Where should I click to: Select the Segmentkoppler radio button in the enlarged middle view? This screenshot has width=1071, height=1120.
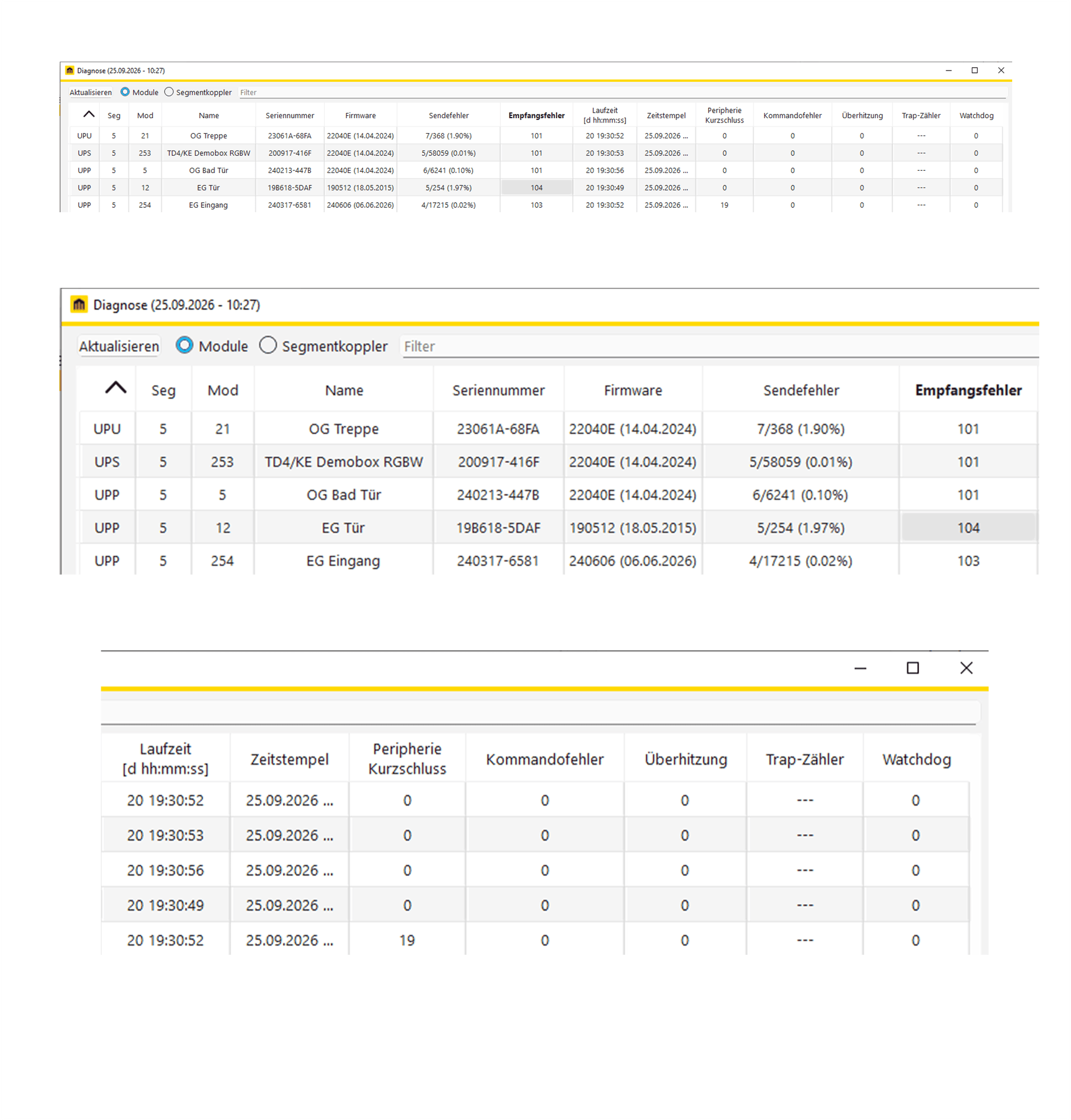coord(268,345)
